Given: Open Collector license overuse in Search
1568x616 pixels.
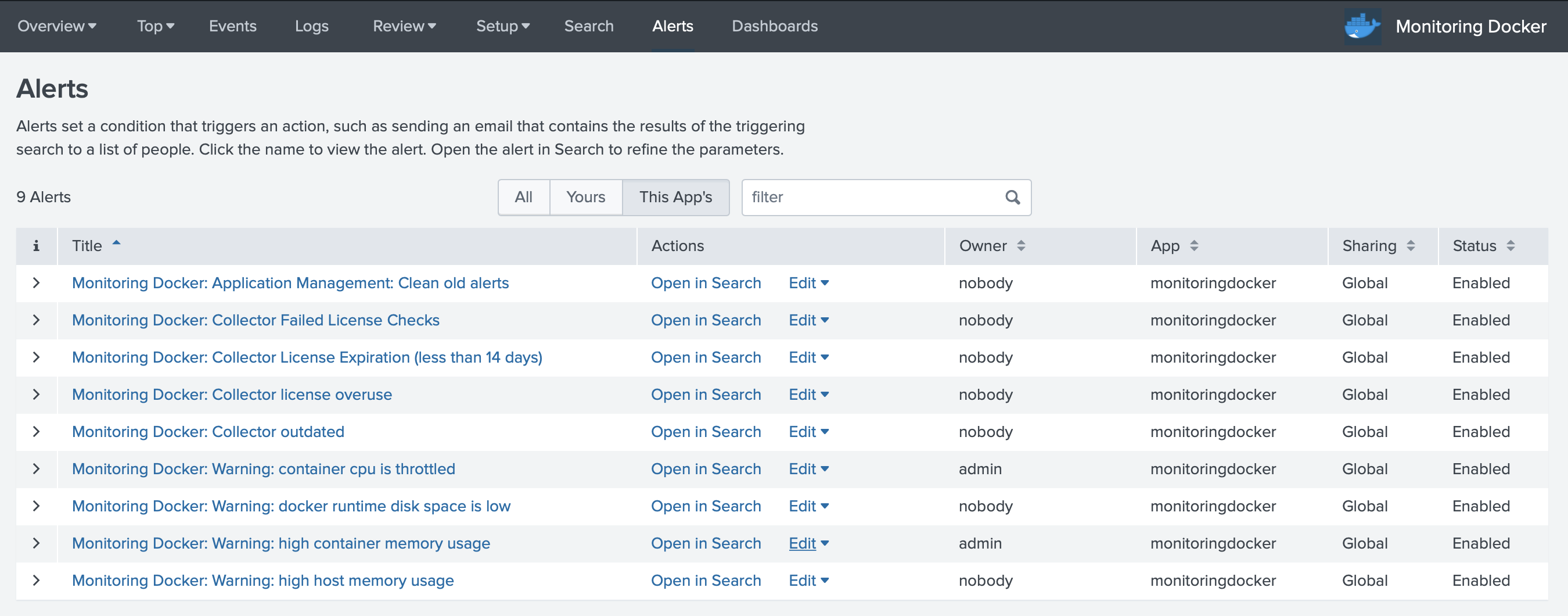Looking at the screenshot, I should (706, 394).
